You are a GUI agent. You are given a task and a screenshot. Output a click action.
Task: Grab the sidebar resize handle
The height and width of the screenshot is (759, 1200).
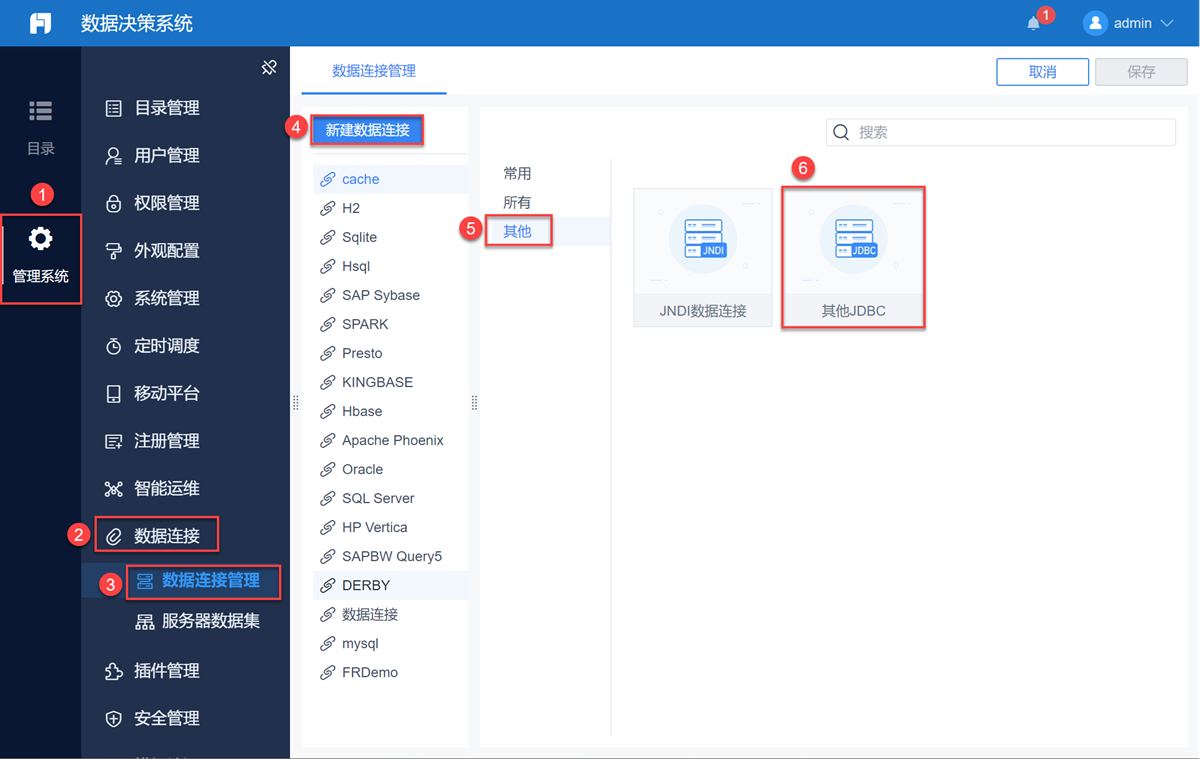[x=296, y=402]
